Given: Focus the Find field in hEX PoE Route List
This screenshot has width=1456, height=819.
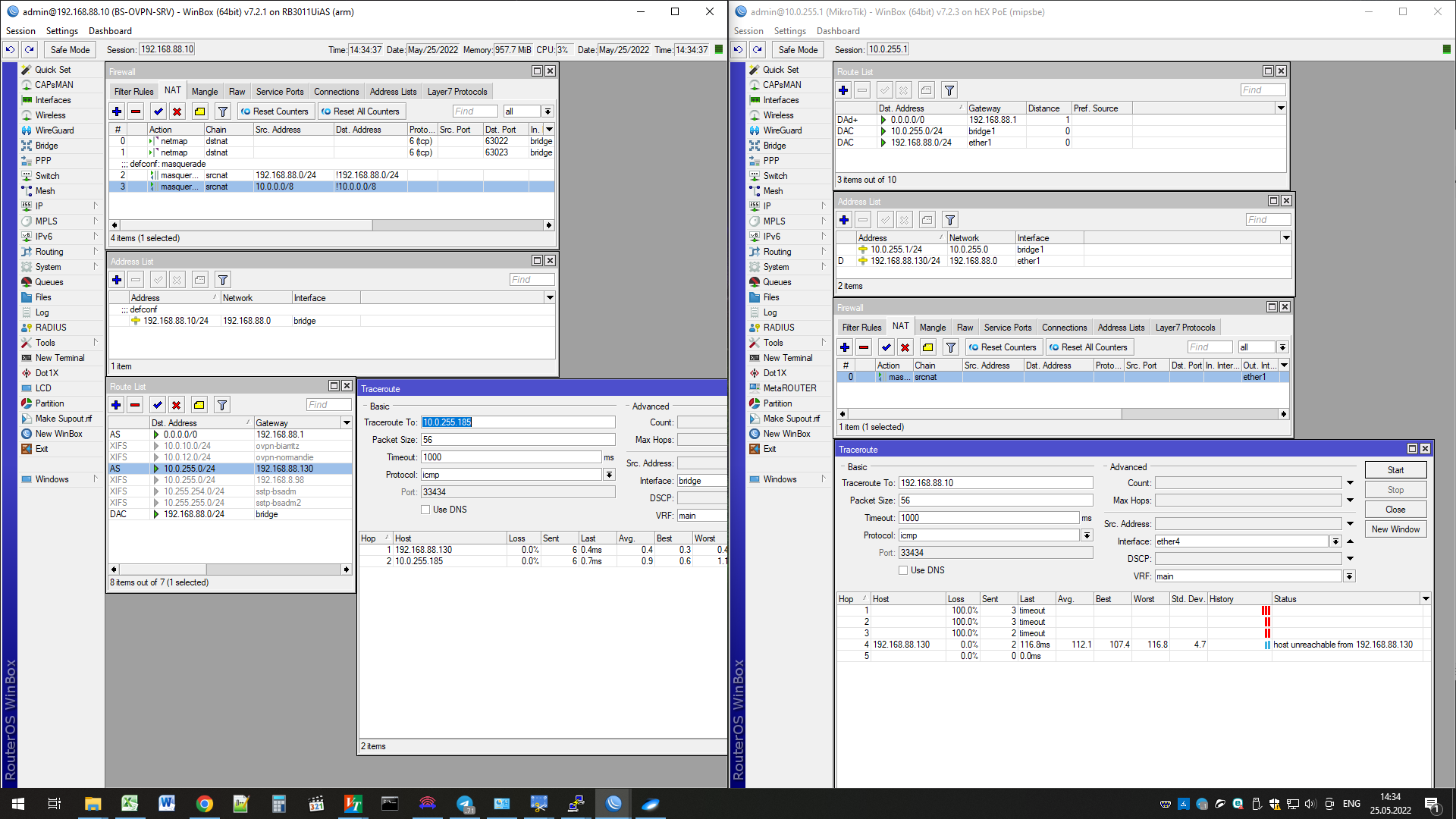Looking at the screenshot, I should (1263, 90).
